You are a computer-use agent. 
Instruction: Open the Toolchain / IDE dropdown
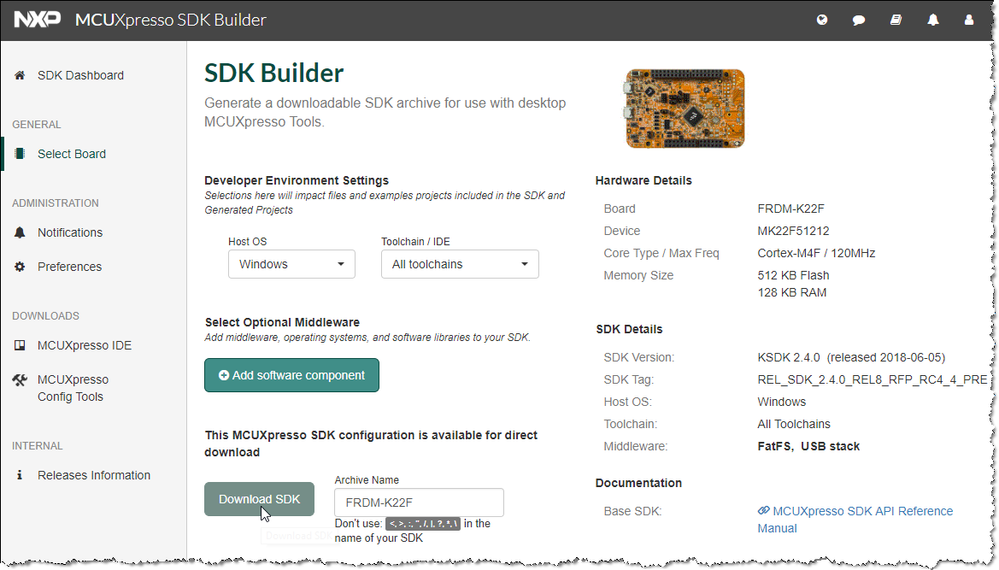tap(460, 264)
